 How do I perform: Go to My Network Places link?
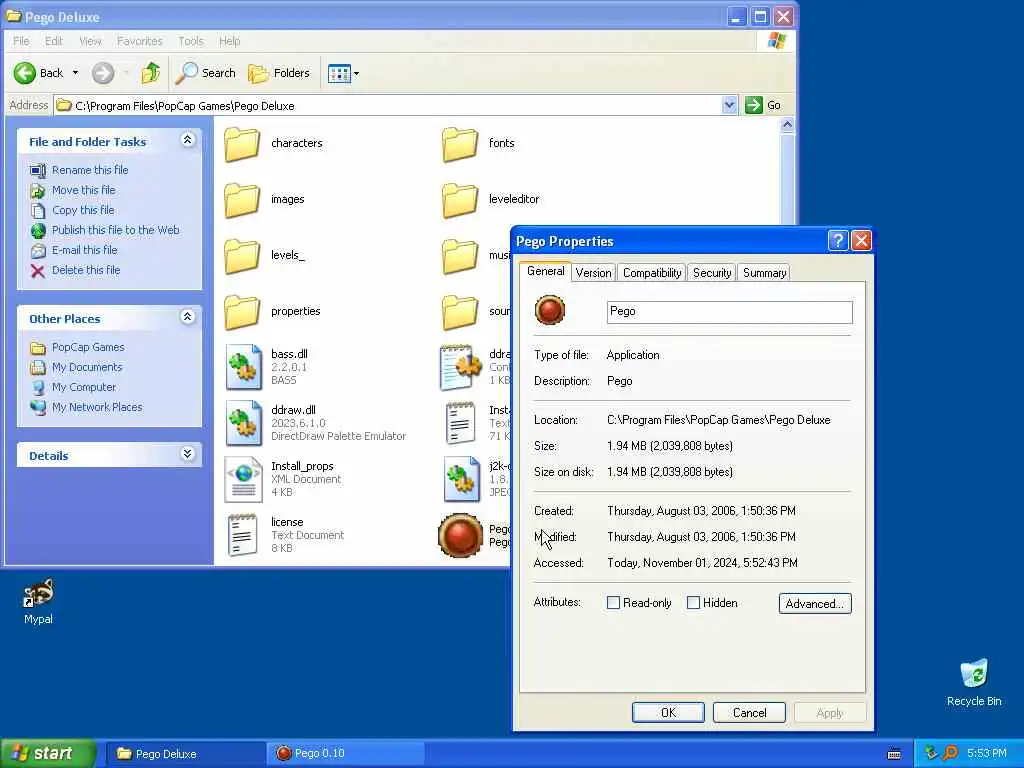(x=97, y=408)
